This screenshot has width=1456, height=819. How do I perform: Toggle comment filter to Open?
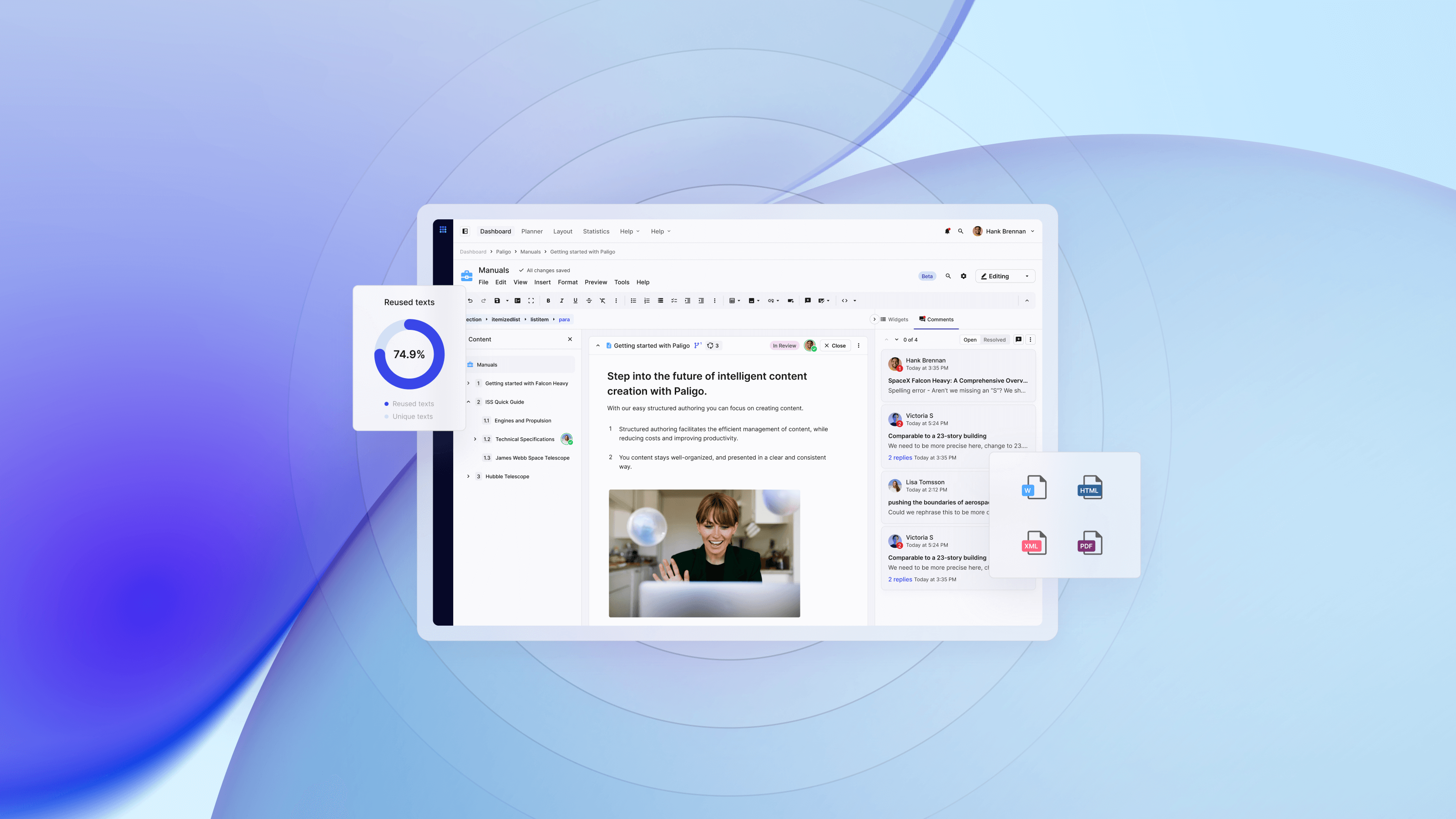click(970, 340)
